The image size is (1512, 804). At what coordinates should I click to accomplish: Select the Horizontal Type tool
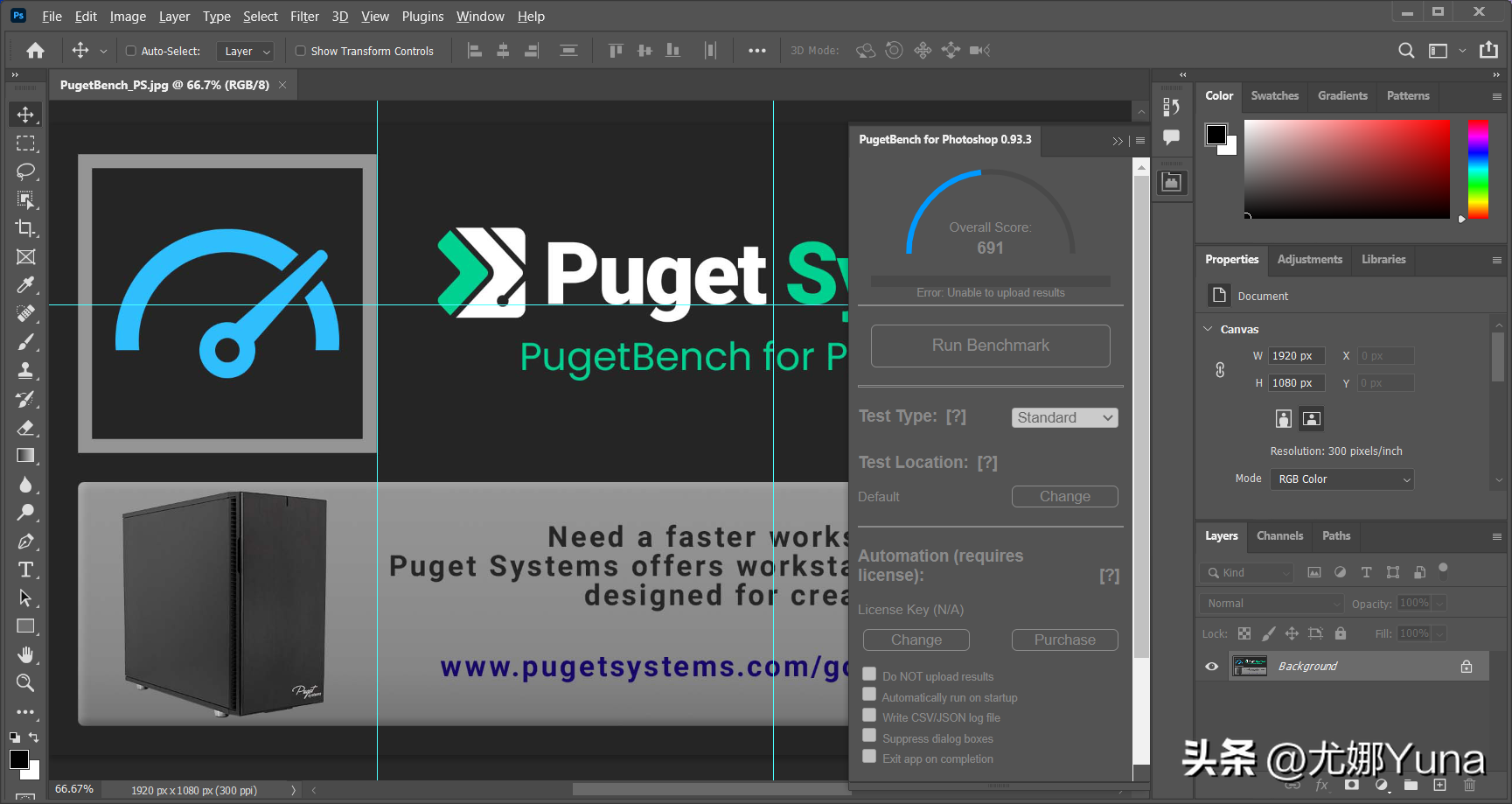click(25, 570)
